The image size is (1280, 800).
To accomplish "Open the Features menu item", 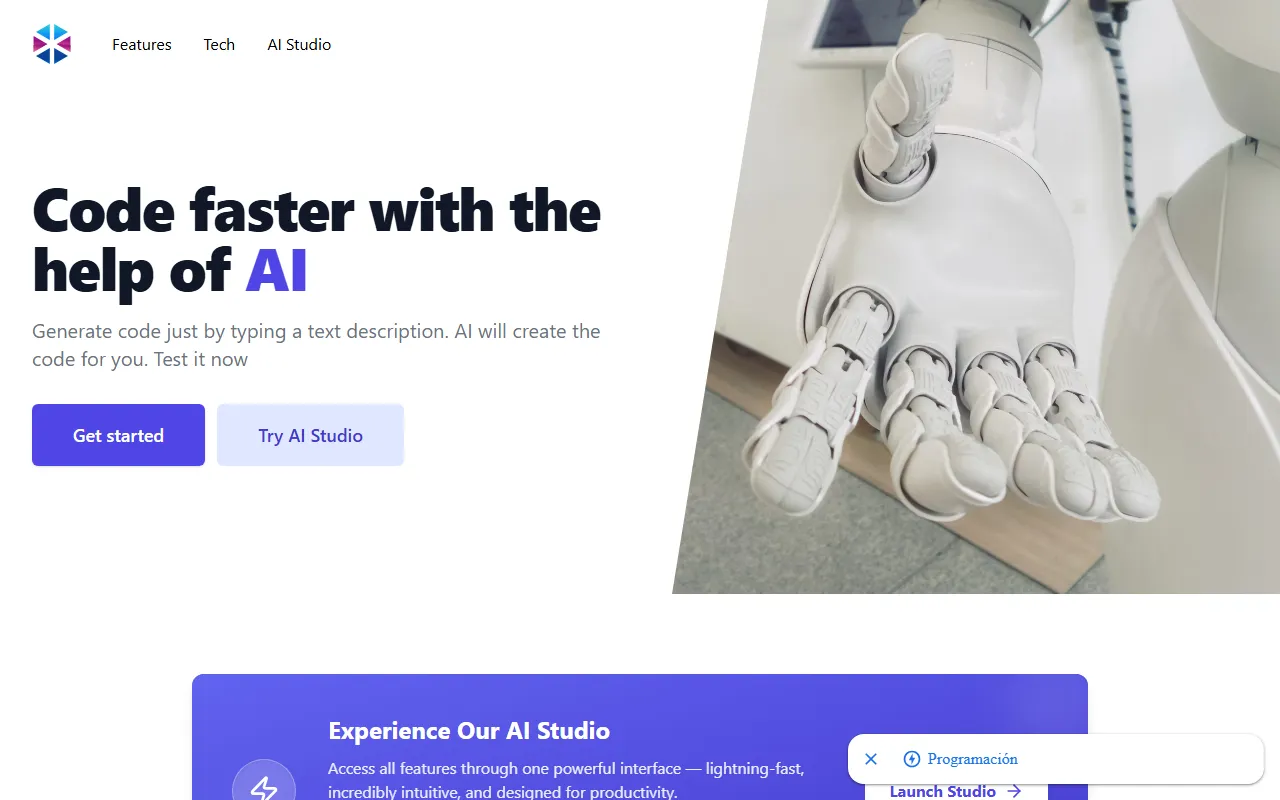I will tap(142, 45).
